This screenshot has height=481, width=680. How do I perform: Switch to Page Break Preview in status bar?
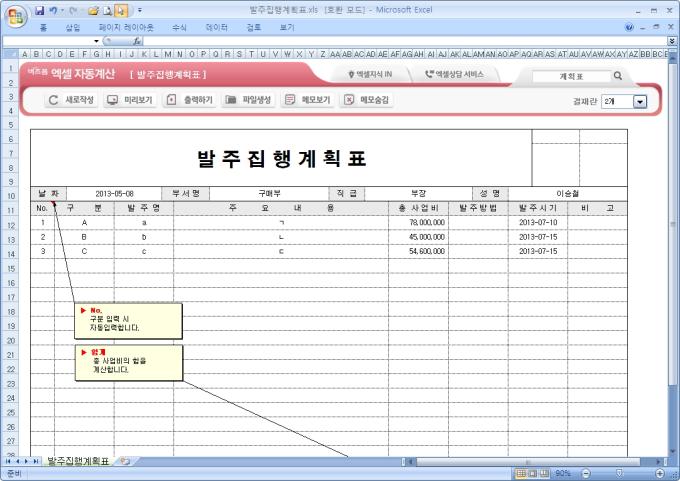point(544,473)
